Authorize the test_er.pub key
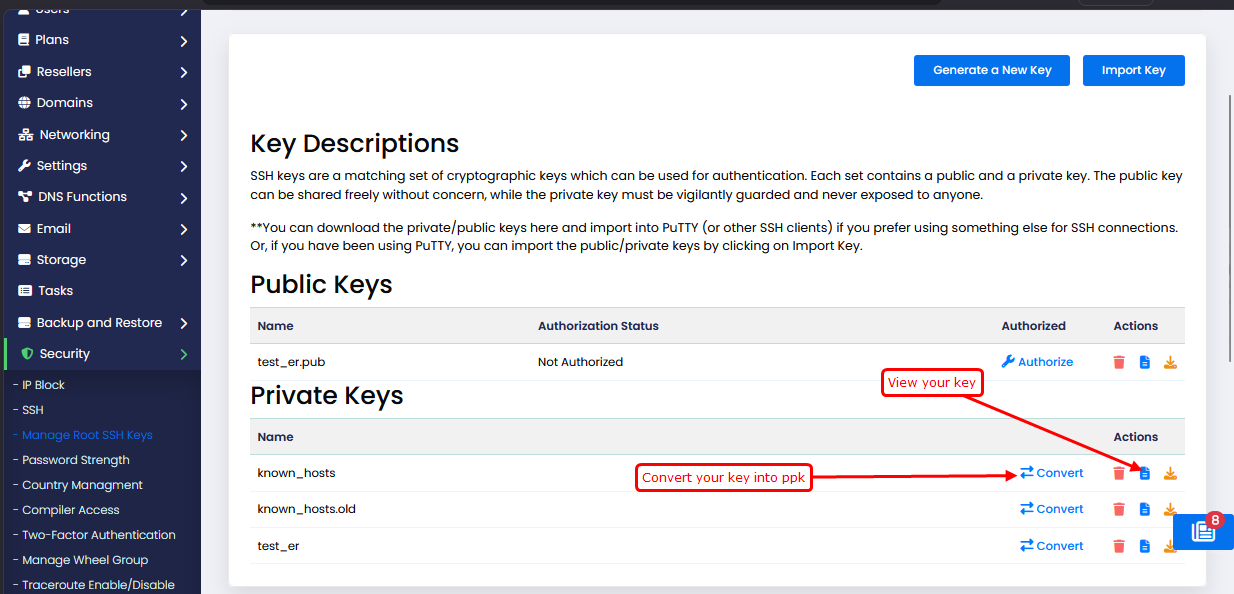The image size is (1234, 594). 1037,362
